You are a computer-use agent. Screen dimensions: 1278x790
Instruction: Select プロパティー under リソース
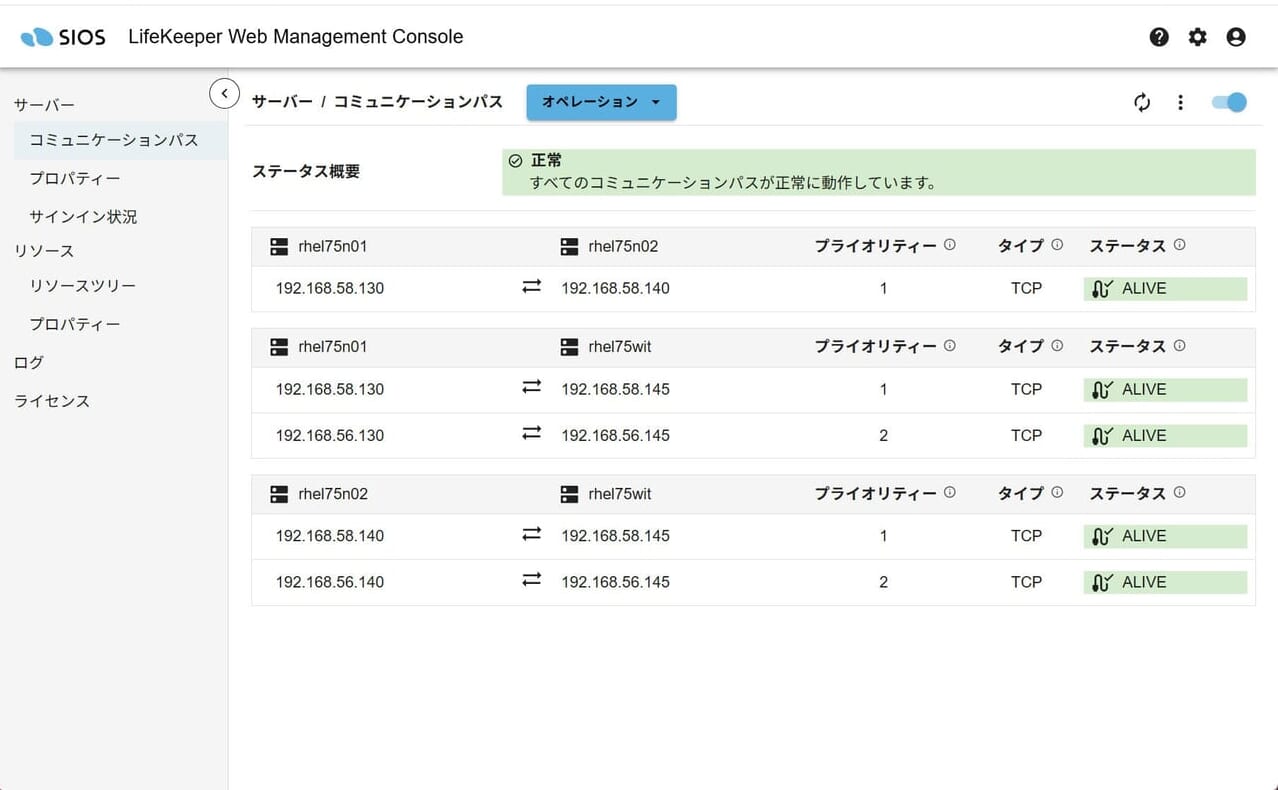75,324
